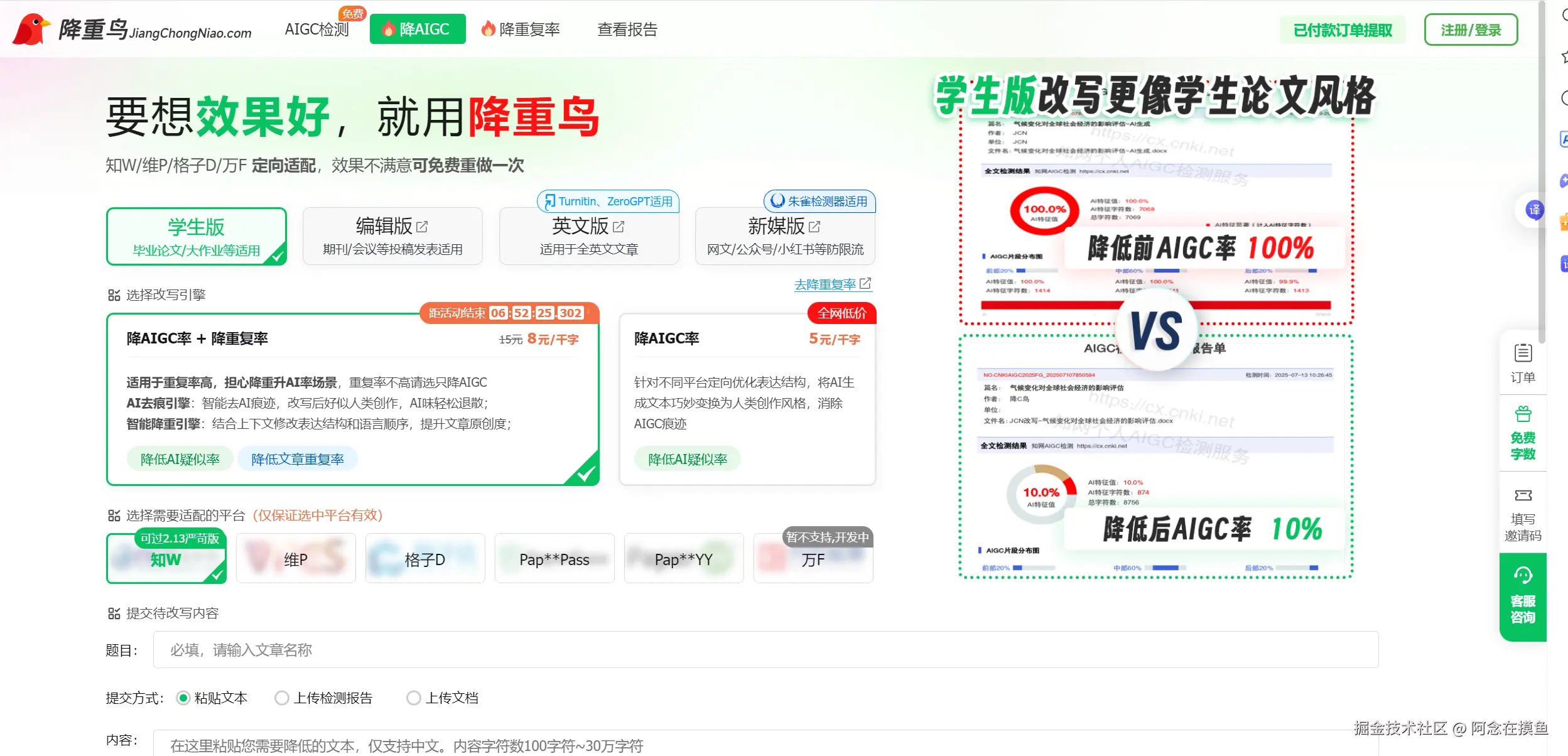Image resolution: width=1568 pixels, height=756 pixels.
Task: Choose the 格子D platform option
Action: 425,559
